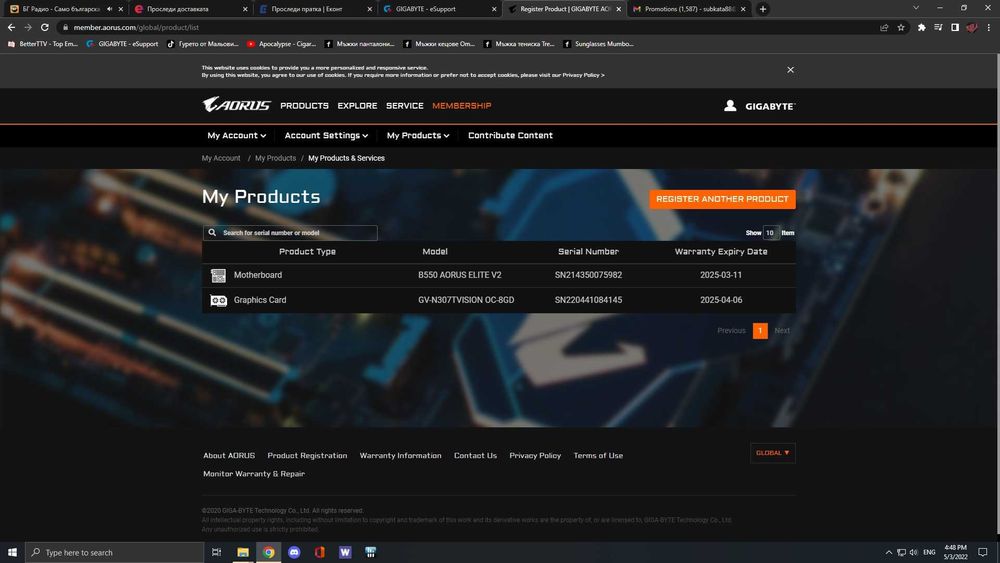Open the Privacy Policy footer link

tap(535, 455)
